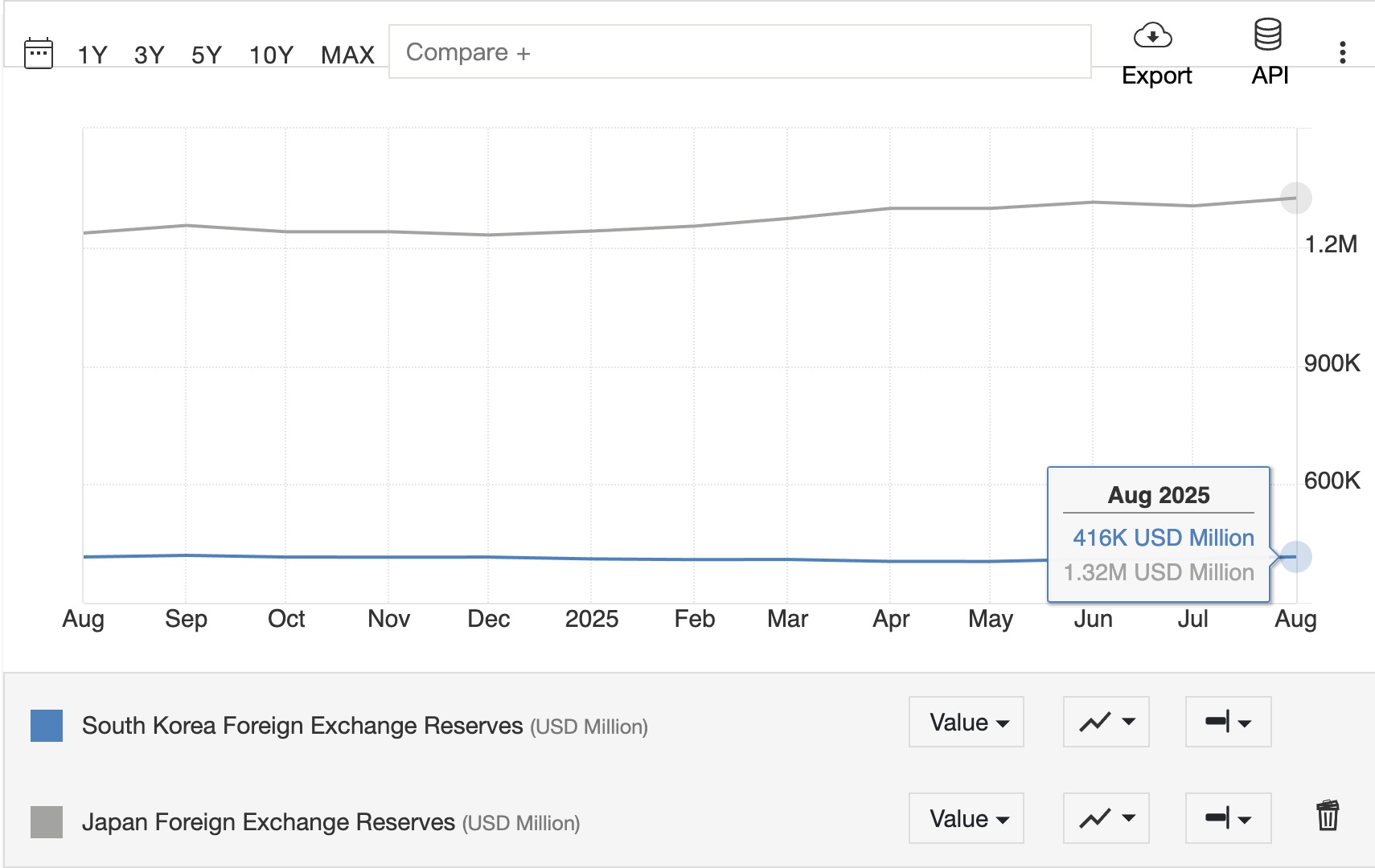Image resolution: width=1375 pixels, height=868 pixels.
Task: Expand Japan Value dropdown
Action: (x=967, y=818)
